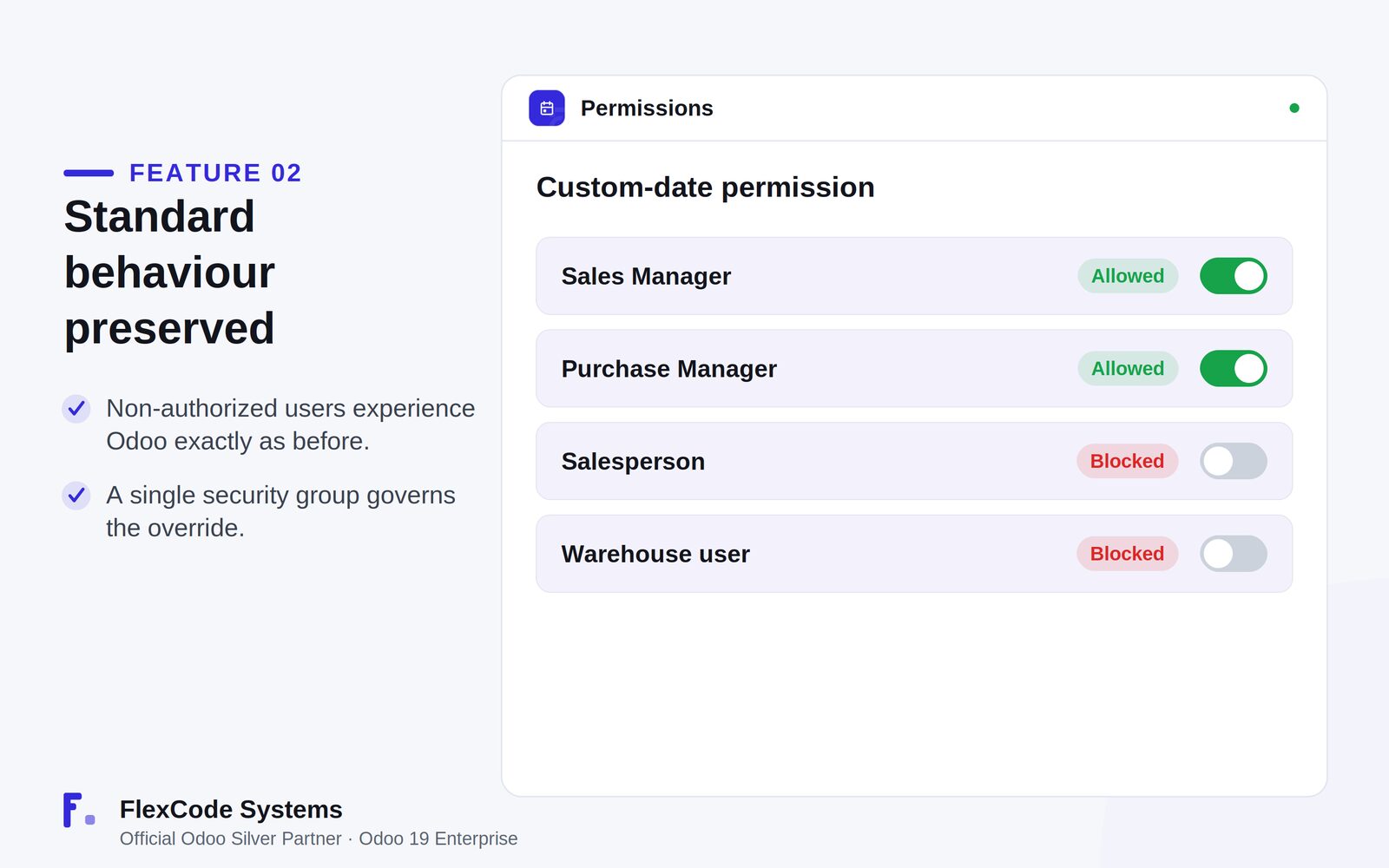This screenshot has height=868, width=1389.
Task: Click the Allowed badge for Sales Manager
Action: [1128, 276]
